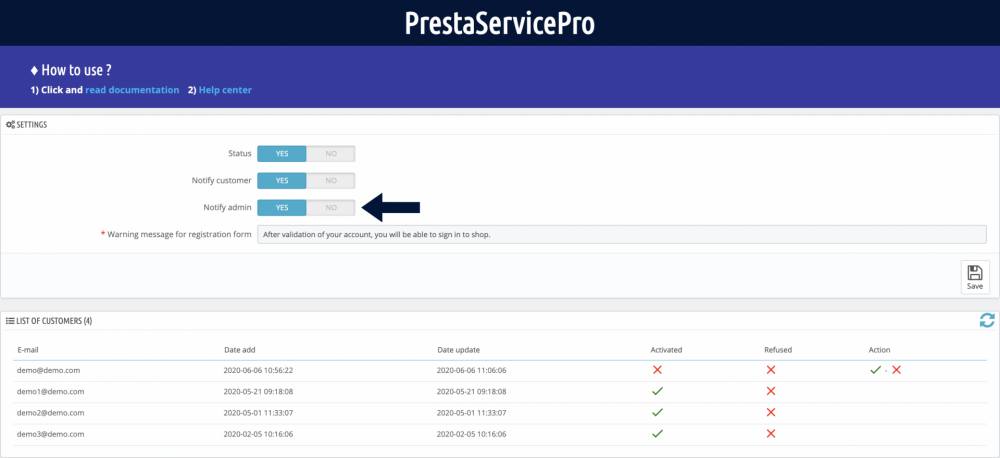Click date add 2020-06-06 10:56:22
1000x458 pixels.
(x=258, y=370)
